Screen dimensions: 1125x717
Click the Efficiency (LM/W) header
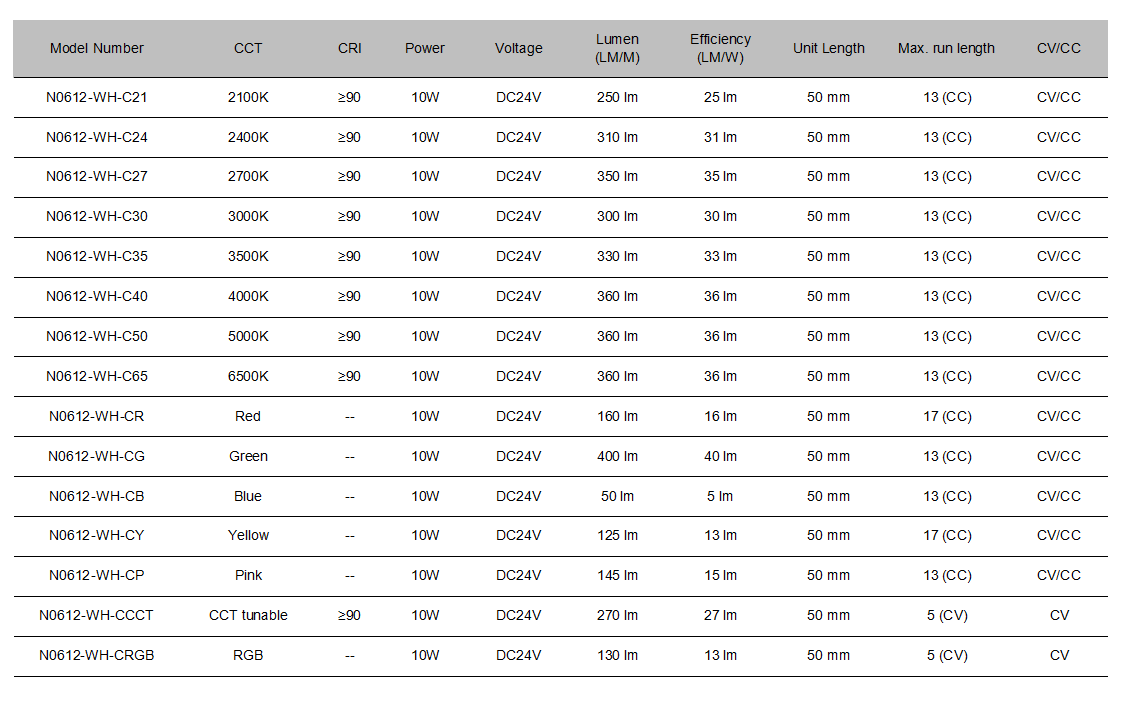720,48
